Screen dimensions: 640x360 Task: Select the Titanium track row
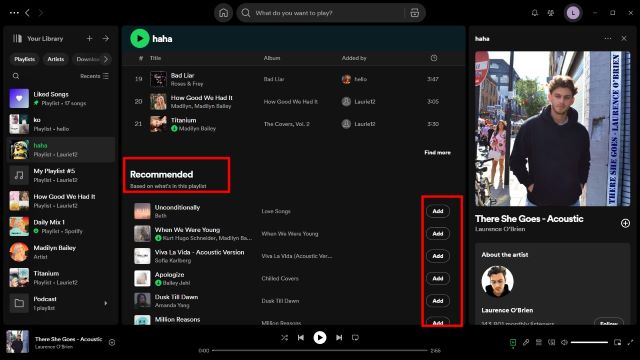(x=293, y=124)
